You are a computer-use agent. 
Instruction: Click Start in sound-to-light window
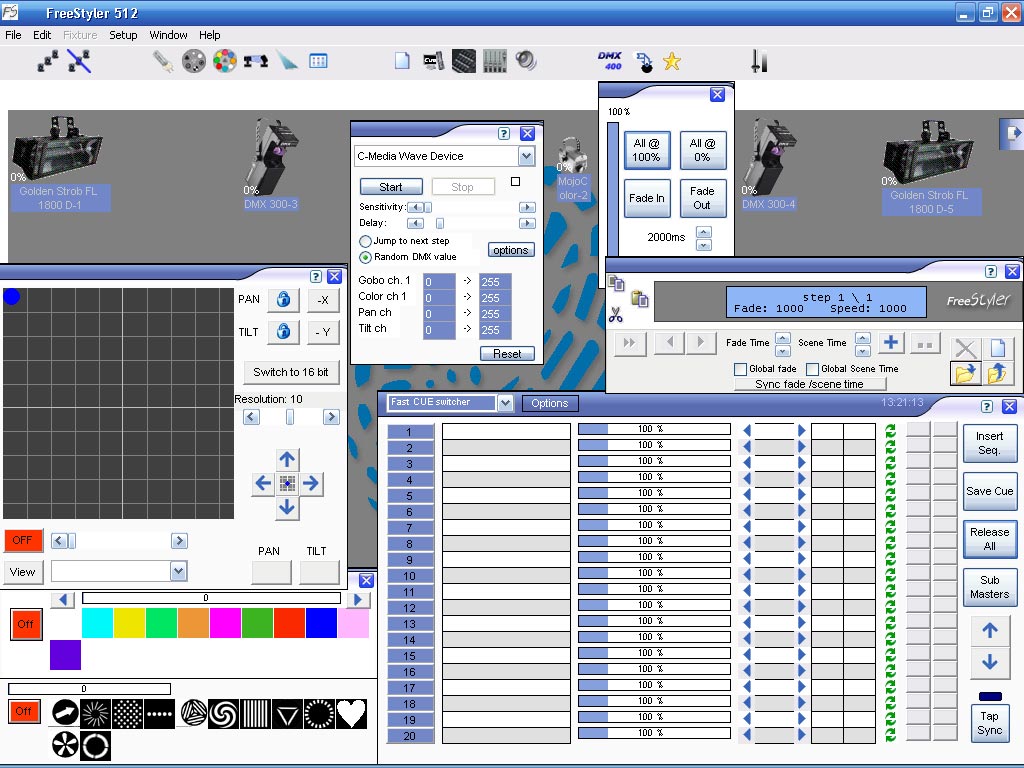point(391,187)
